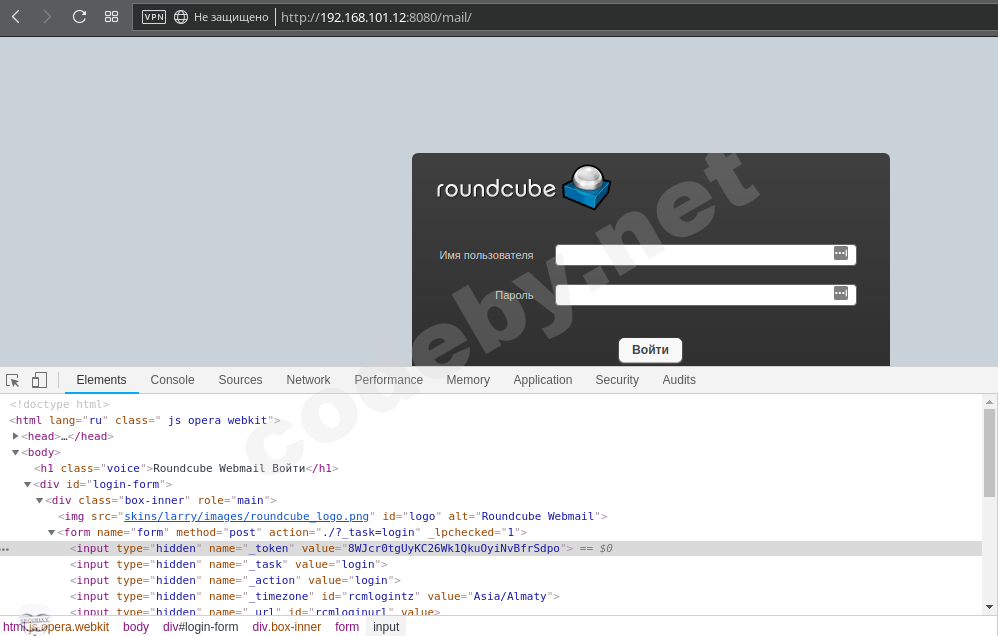Click the Elements panel scroll down arrow
This screenshot has width=998, height=636.
989,607
